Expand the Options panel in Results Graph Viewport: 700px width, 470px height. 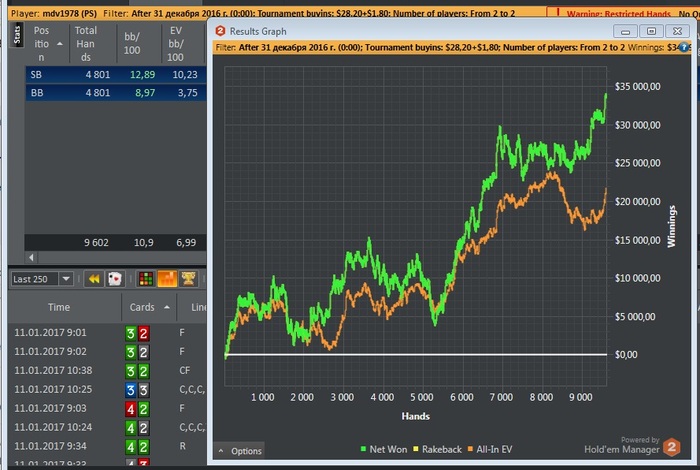240,451
